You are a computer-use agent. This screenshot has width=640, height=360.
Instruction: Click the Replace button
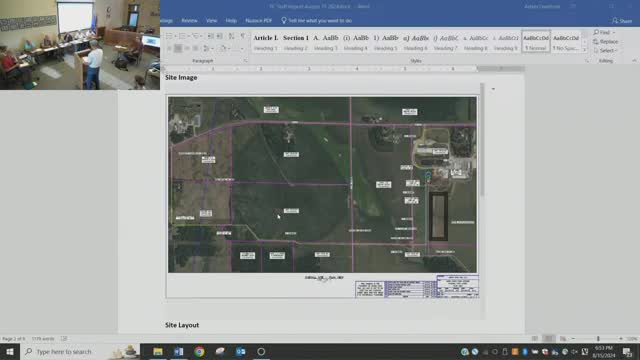tap(605, 42)
